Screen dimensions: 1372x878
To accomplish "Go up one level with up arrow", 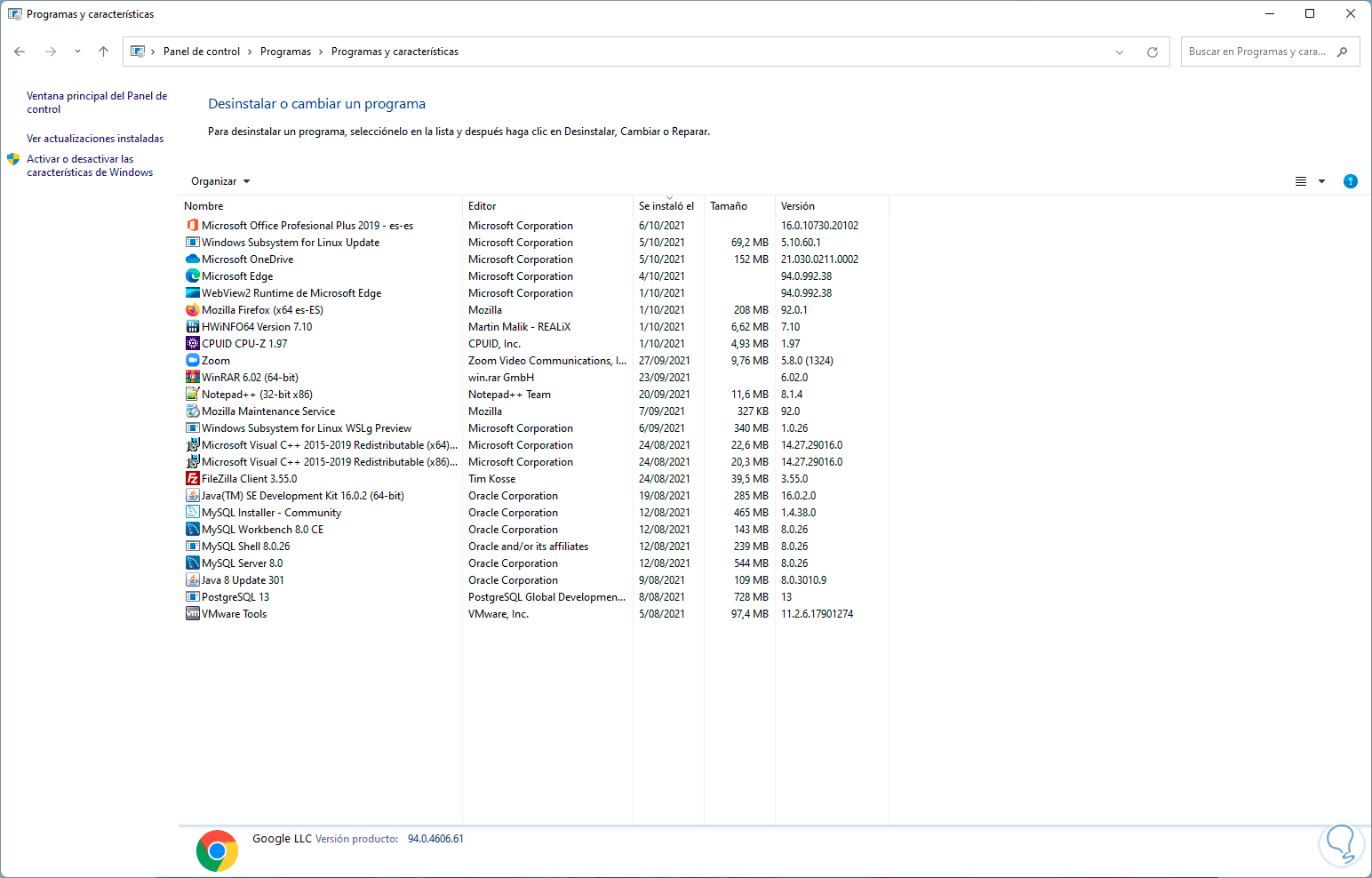I will pyautogui.click(x=103, y=52).
